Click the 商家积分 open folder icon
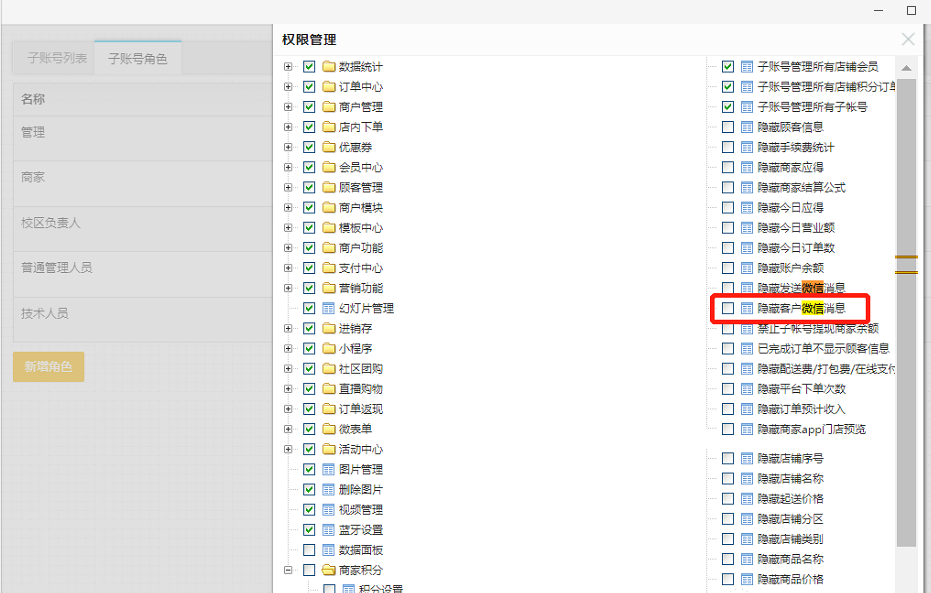This screenshot has width=931, height=593. [x=329, y=570]
